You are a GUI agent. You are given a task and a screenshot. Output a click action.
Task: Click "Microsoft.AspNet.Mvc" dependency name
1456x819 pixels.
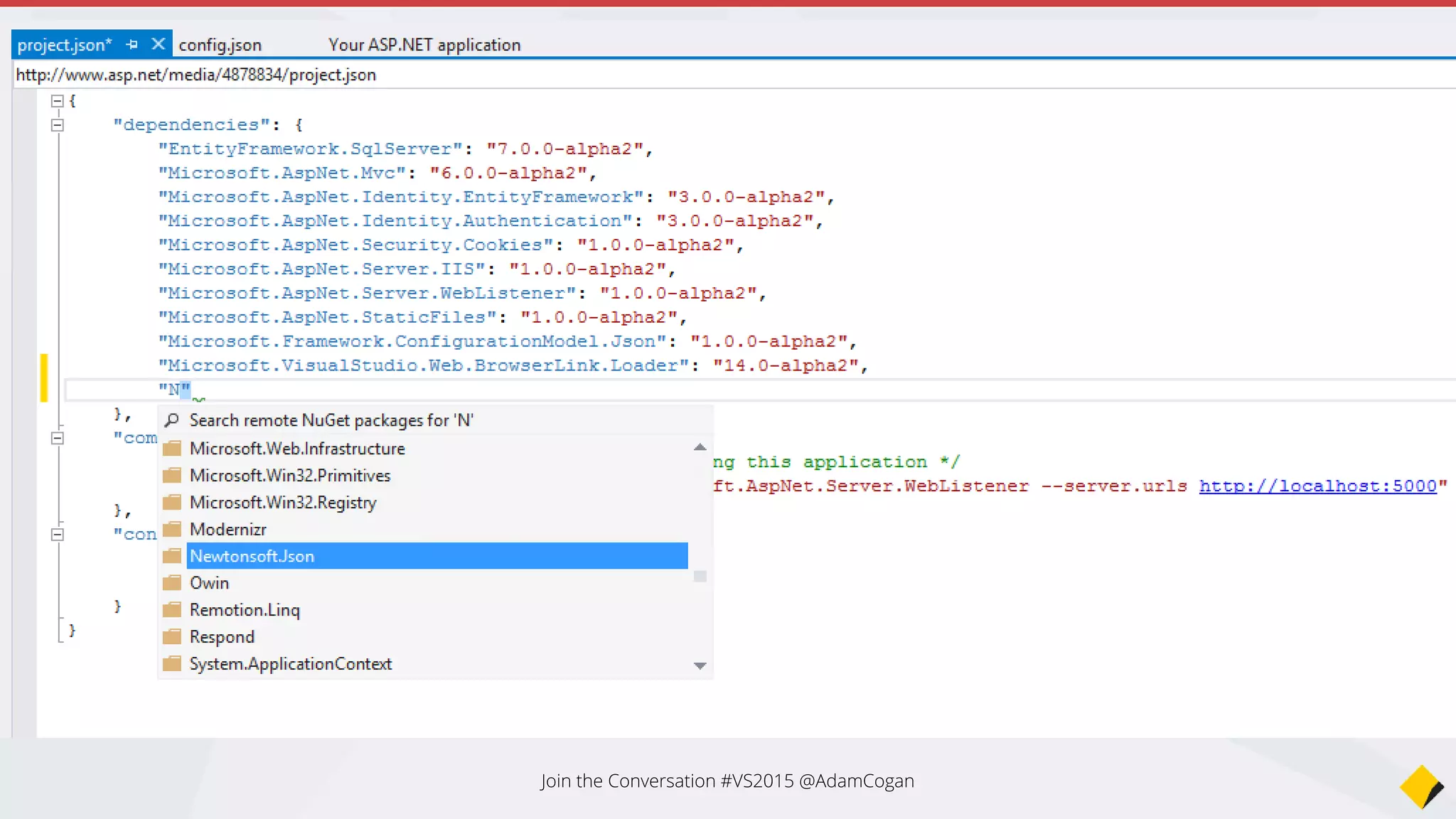coord(282,173)
